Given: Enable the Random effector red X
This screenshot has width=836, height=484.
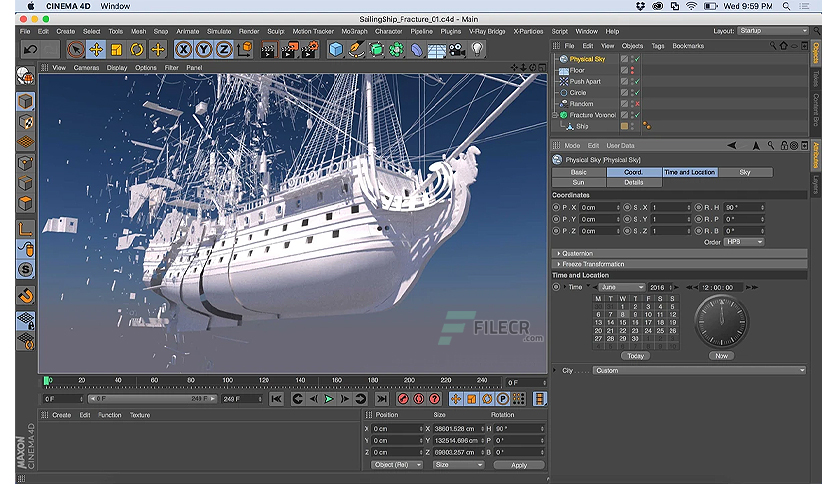Looking at the screenshot, I should click(637, 104).
